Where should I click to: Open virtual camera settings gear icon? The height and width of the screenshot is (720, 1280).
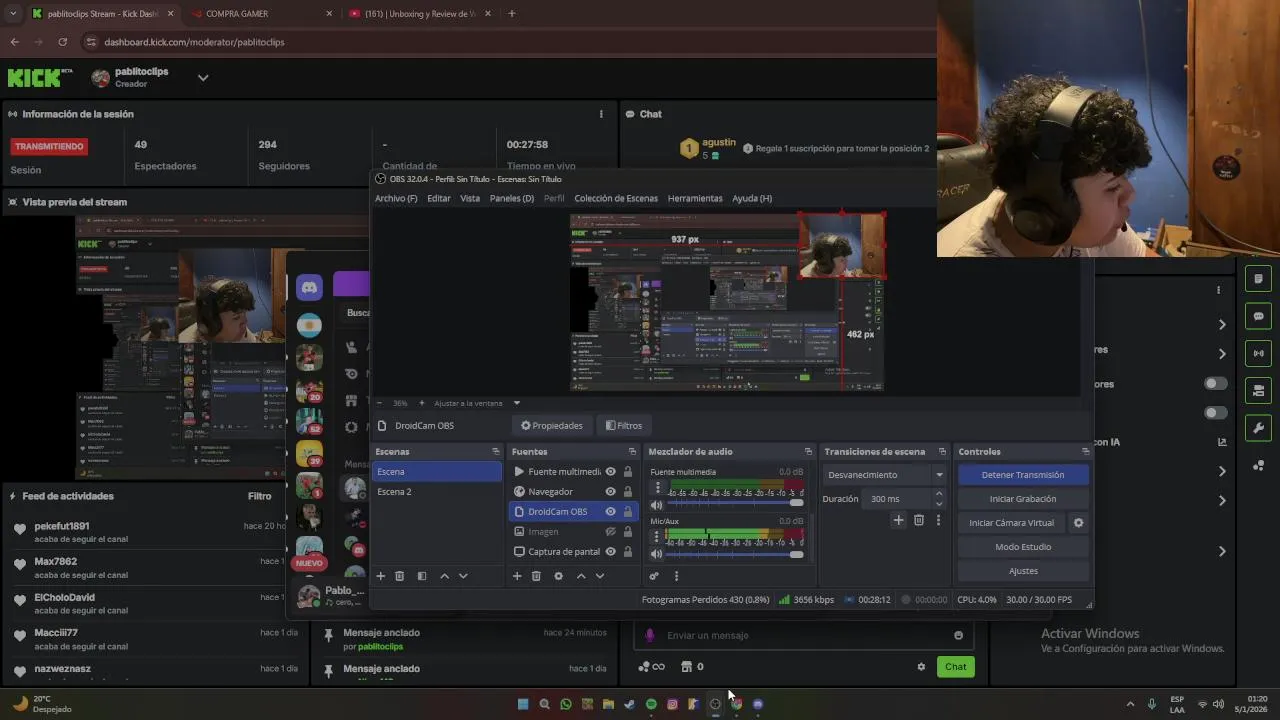click(1078, 523)
